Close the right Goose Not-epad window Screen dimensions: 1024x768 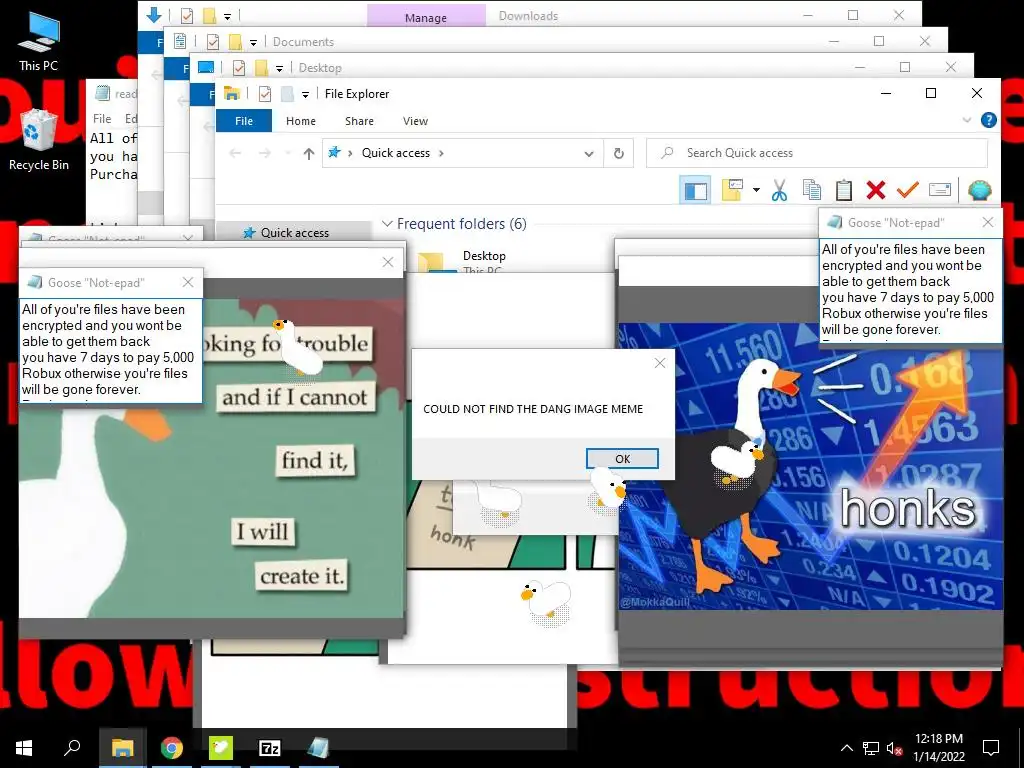(988, 223)
